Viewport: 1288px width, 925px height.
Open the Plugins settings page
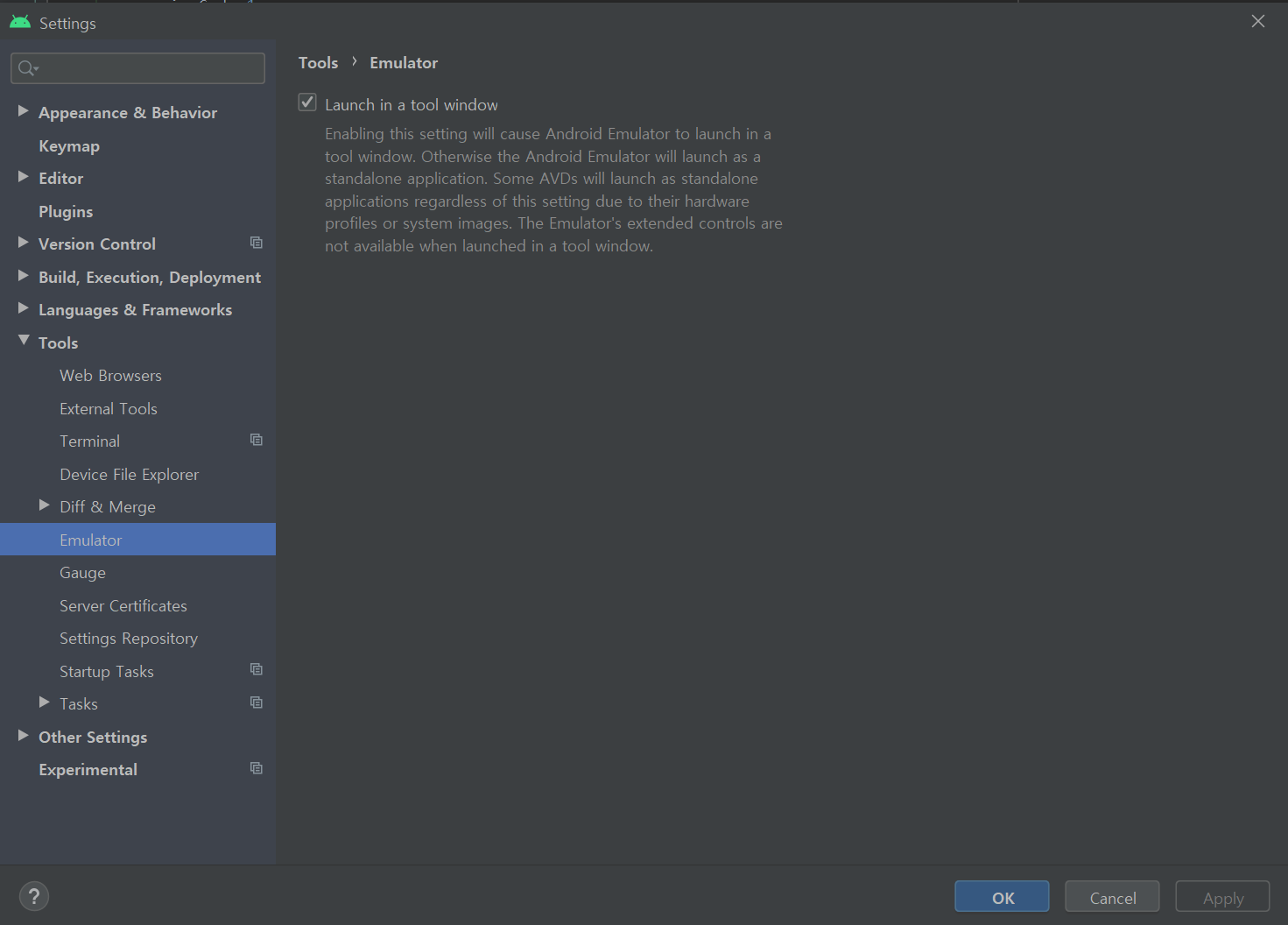coord(66,211)
